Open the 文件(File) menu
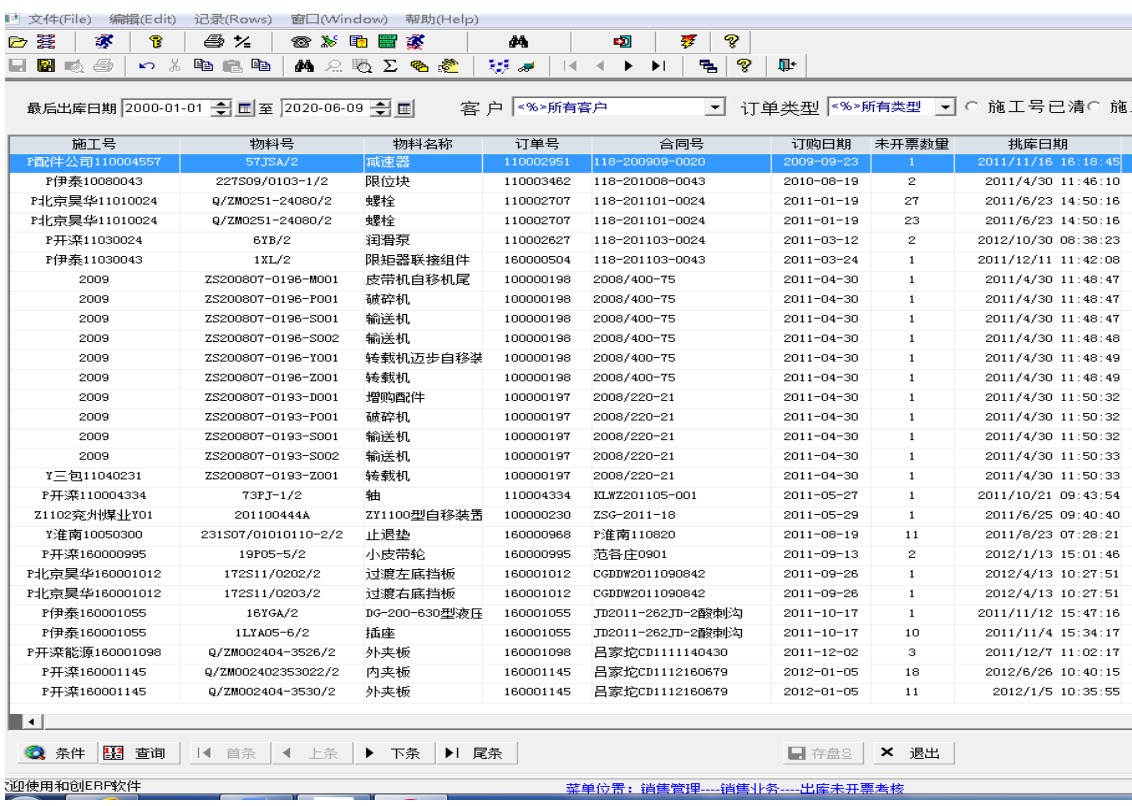 coord(59,20)
